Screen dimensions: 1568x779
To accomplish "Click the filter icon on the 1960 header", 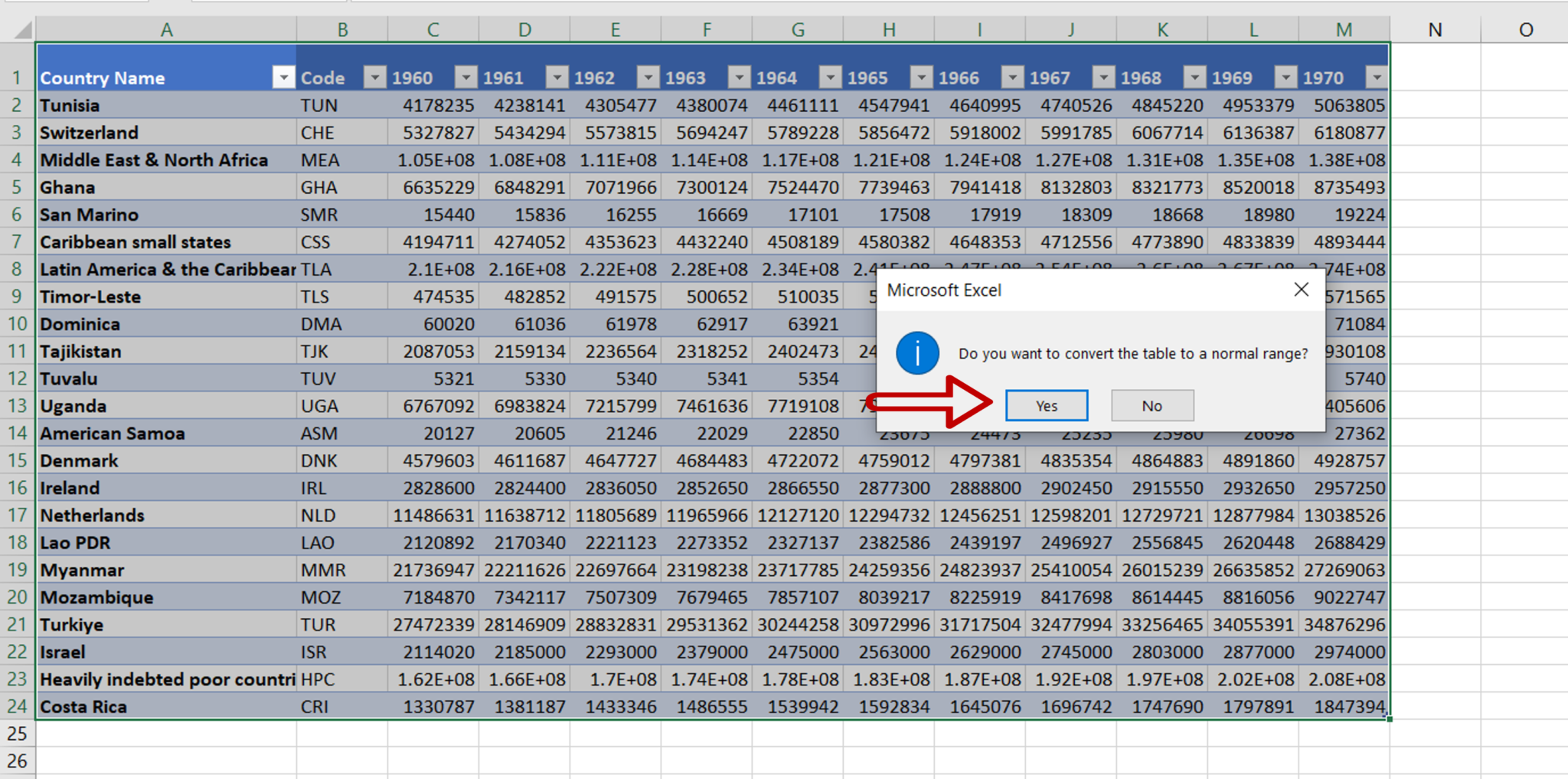I will [x=465, y=77].
